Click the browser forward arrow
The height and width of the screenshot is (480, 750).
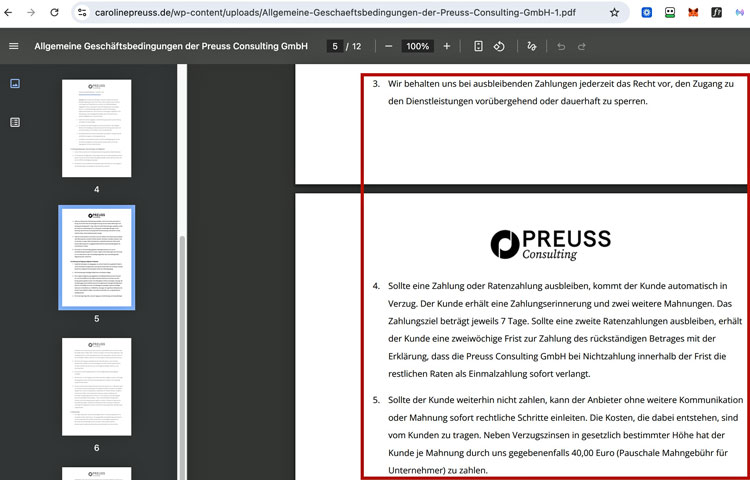[31, 12]
